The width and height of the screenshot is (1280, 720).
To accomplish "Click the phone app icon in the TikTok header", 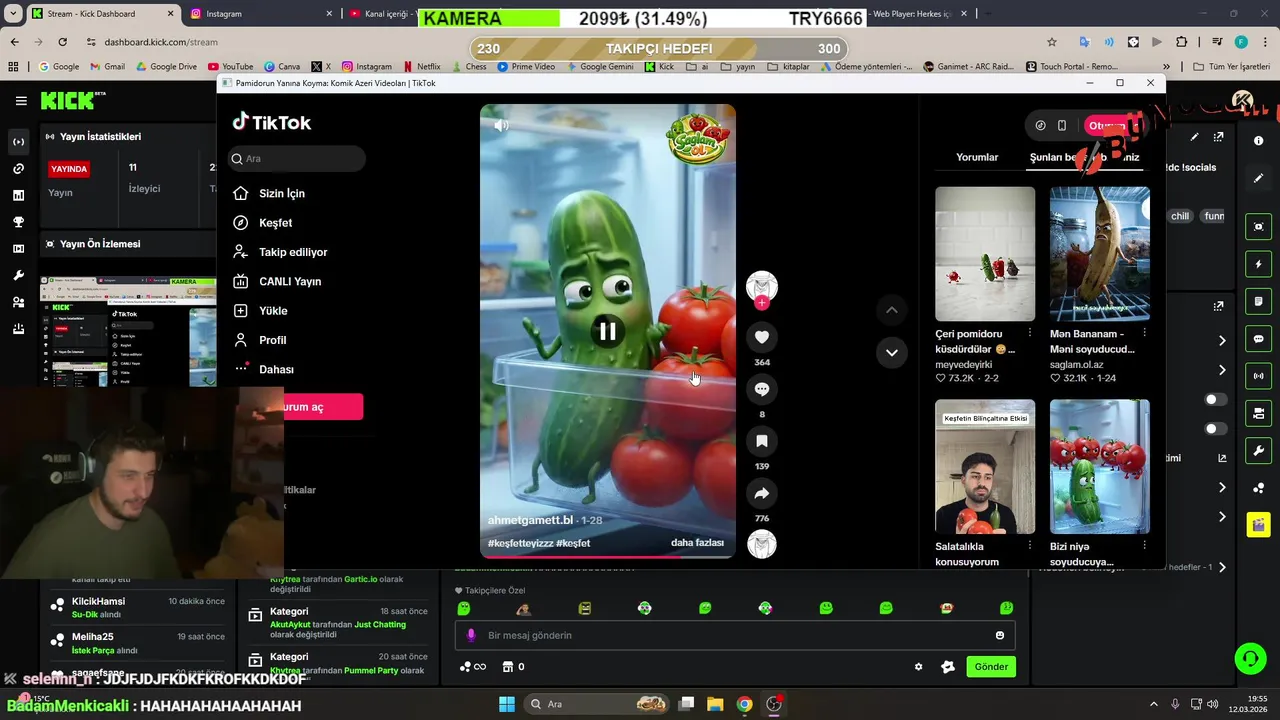I will 1062,126.
